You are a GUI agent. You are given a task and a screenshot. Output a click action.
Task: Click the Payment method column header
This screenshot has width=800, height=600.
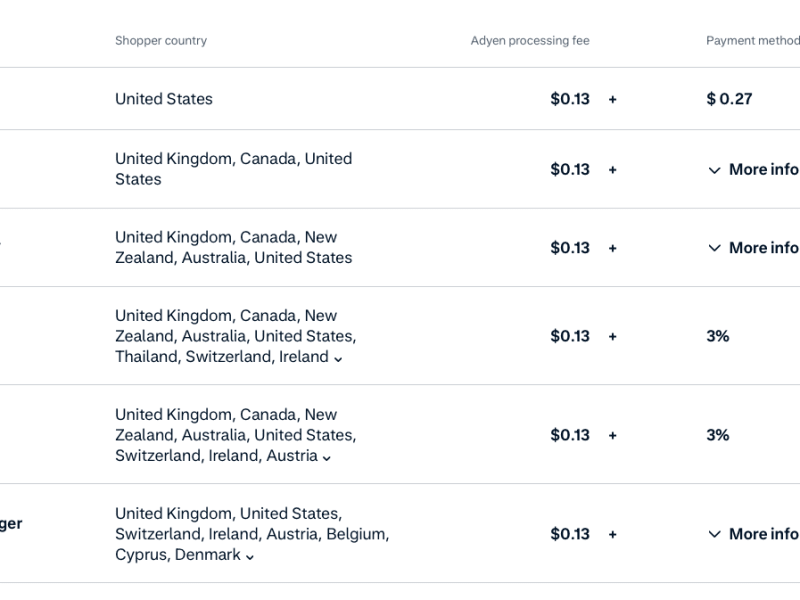tap(753, 41)
